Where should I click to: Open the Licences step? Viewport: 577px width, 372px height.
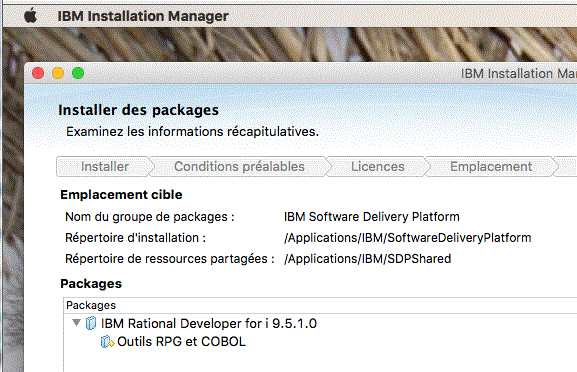(x=378, y=167)
